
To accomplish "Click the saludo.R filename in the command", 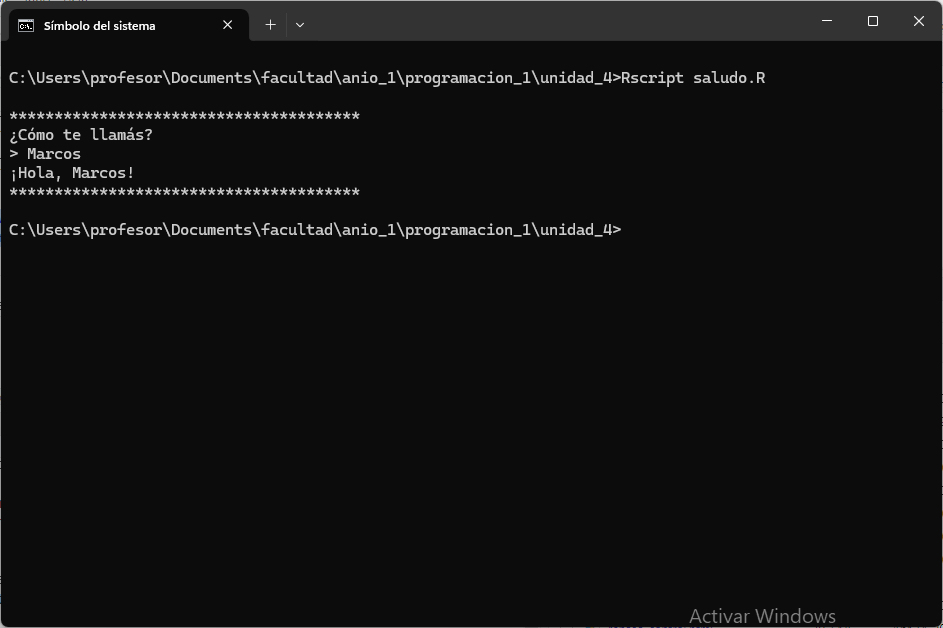I will coord(729,78).
